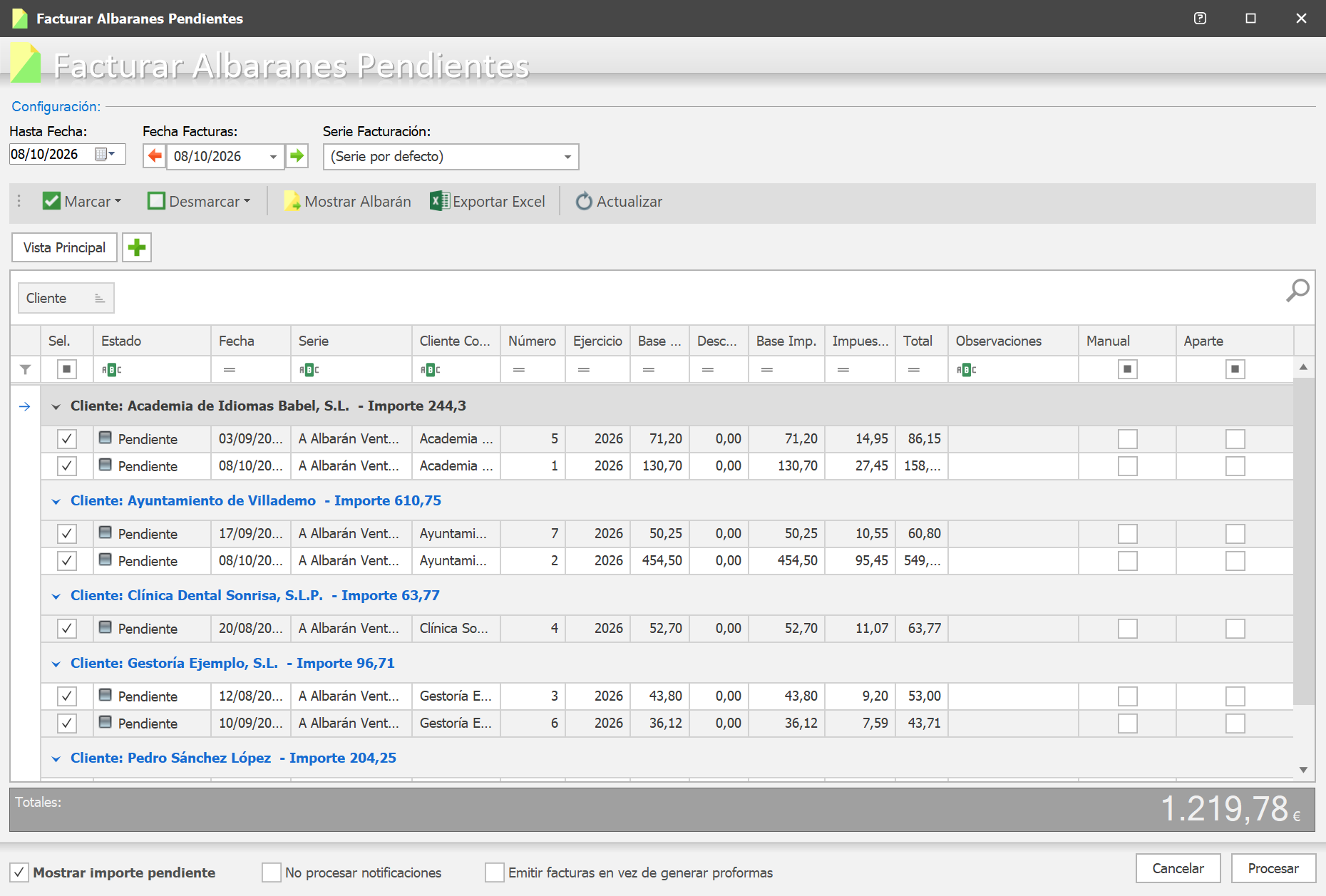Image resolution: width=1326 pixels, height=896 pixels.
Task: Go to previous invoice date with red arrow
Action: point(155,156)
